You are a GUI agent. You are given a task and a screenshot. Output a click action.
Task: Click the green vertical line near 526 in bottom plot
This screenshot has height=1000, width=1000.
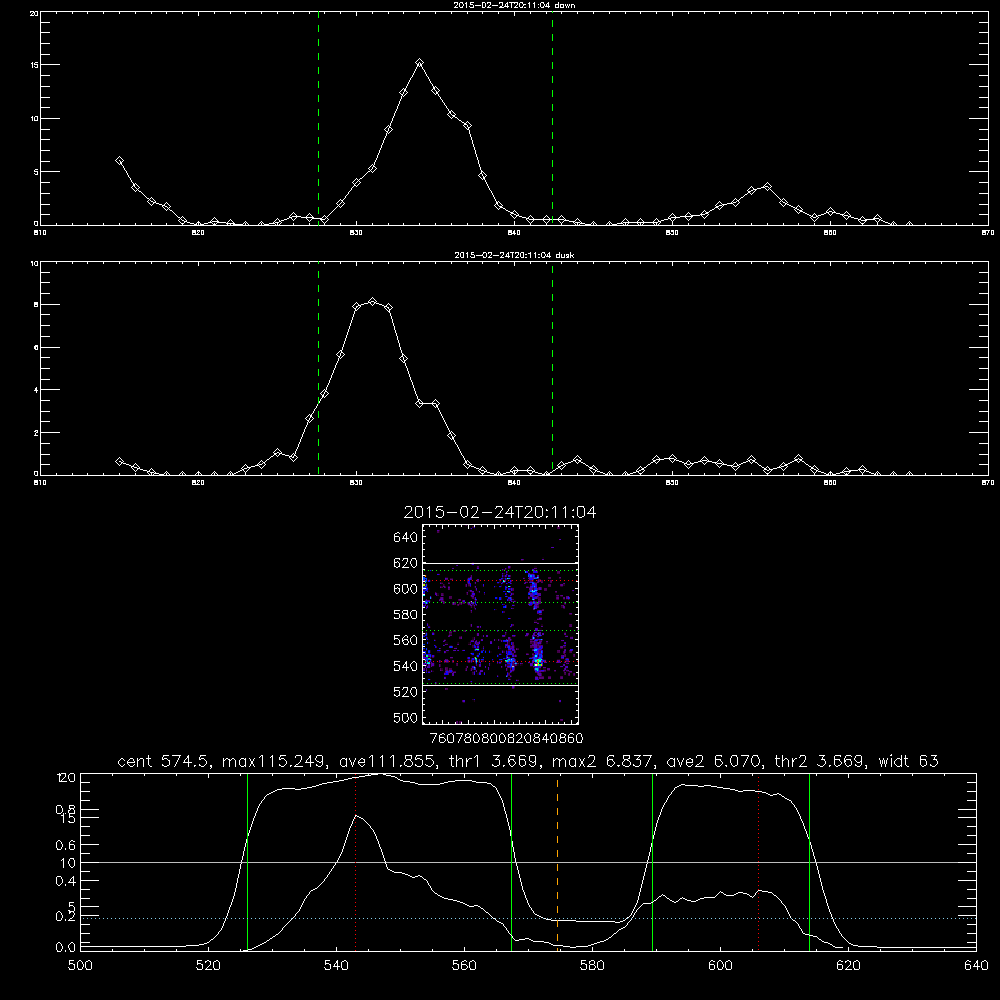[x=247, y=861]
